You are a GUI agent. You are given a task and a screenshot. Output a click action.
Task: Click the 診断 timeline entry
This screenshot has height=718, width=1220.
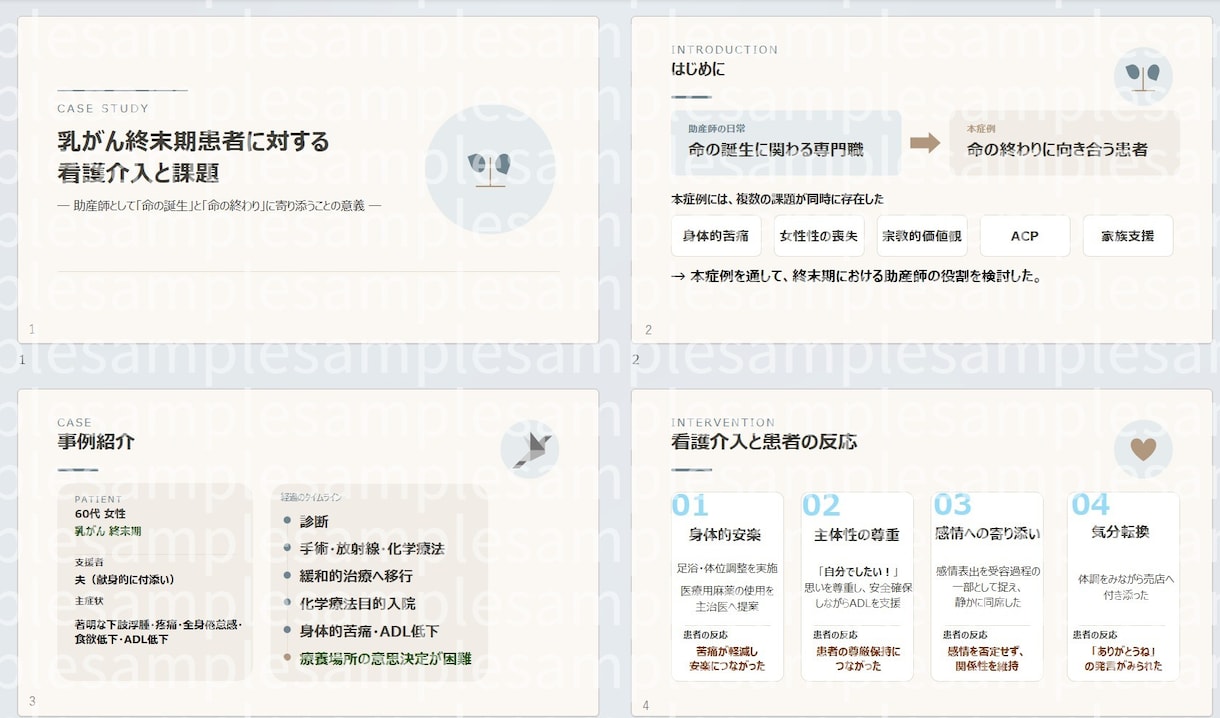[x=314, y=521]
